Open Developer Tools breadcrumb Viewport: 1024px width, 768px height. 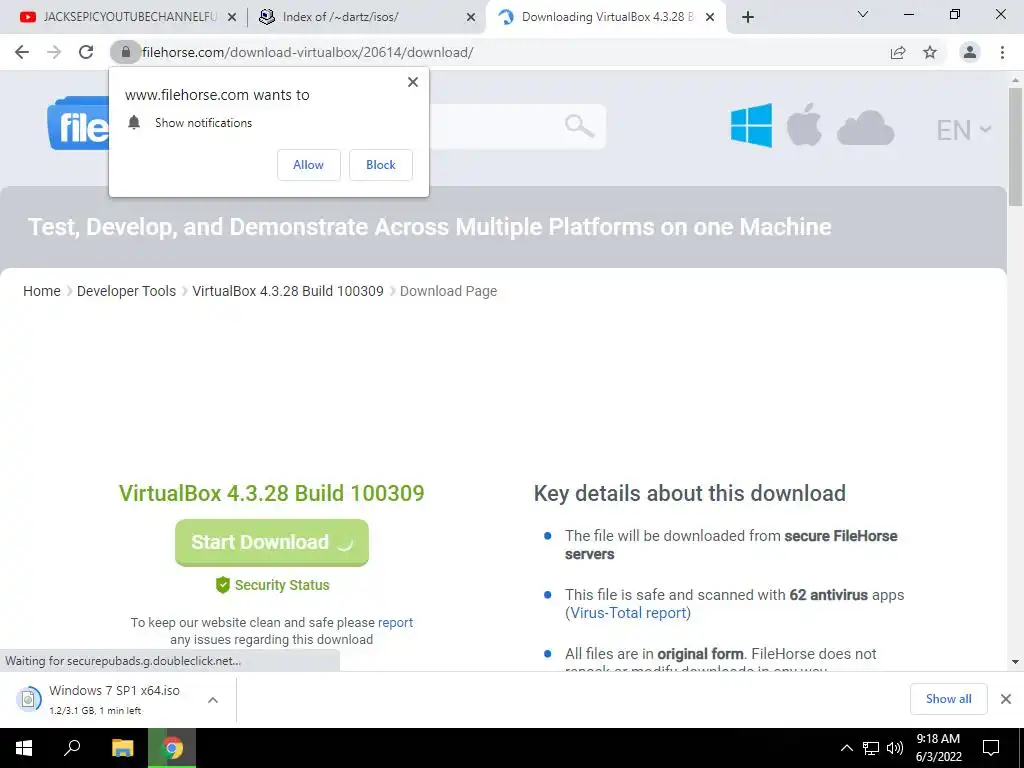pyautogui.click(x=126, y=291)
